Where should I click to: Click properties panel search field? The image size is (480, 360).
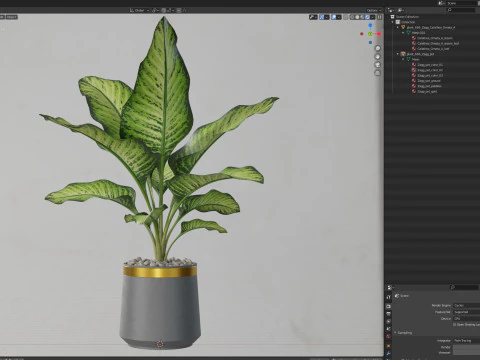(x=464, y=287)
